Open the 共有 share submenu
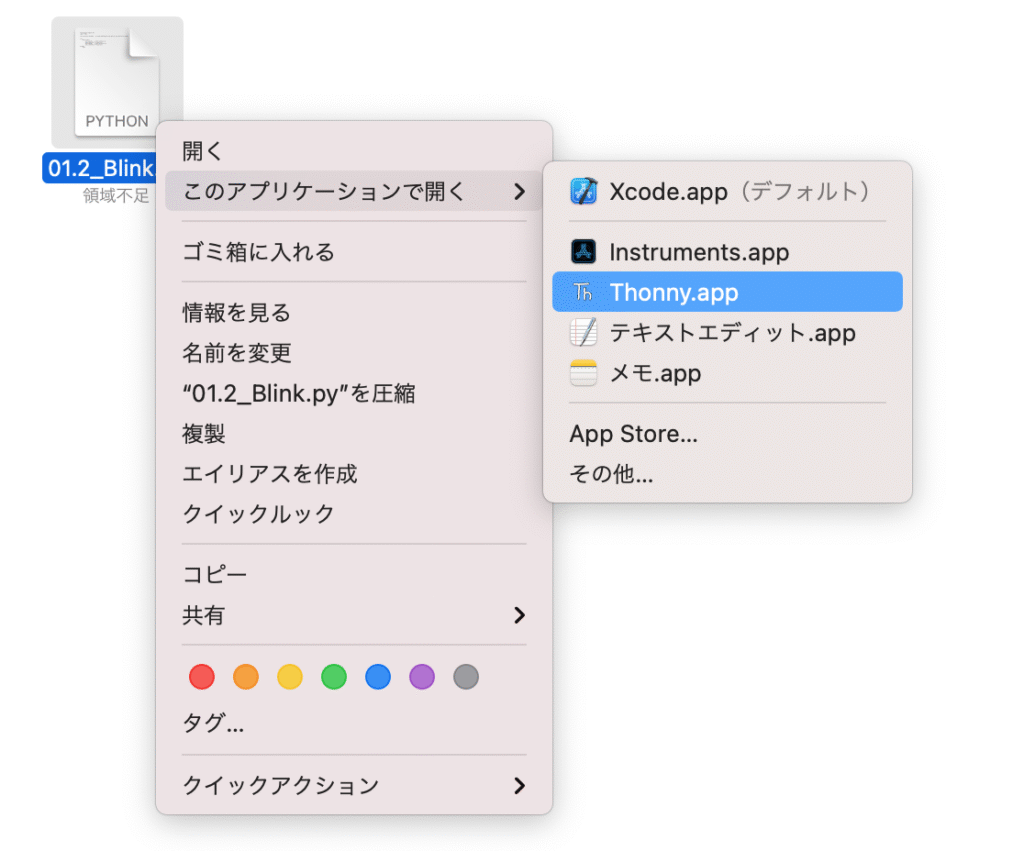The height and width of the screenshot is (851, 1024). (x=354, y=615)
